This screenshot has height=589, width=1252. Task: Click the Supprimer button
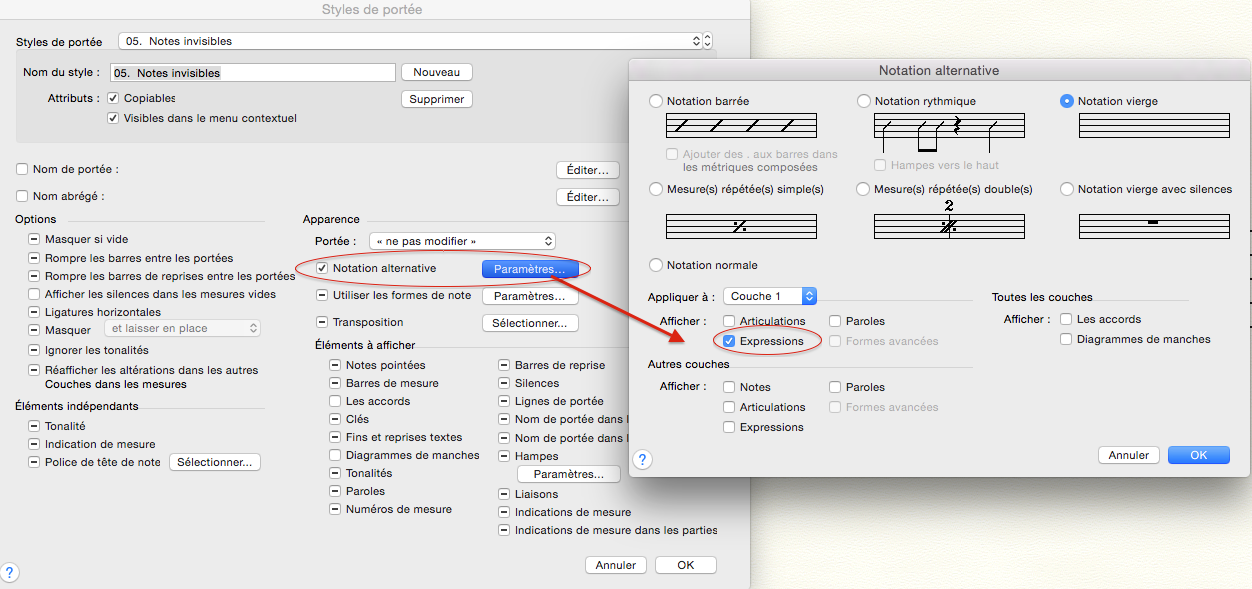(x=436, y=99)
